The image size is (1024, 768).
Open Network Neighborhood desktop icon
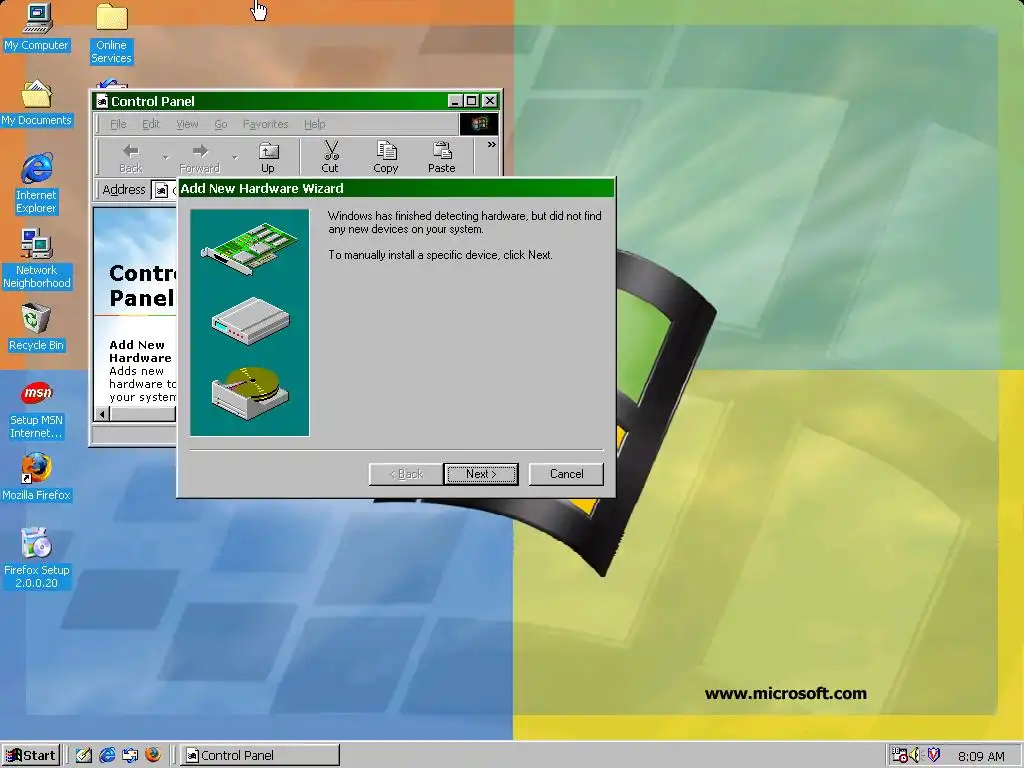click(x=37, y=259)
